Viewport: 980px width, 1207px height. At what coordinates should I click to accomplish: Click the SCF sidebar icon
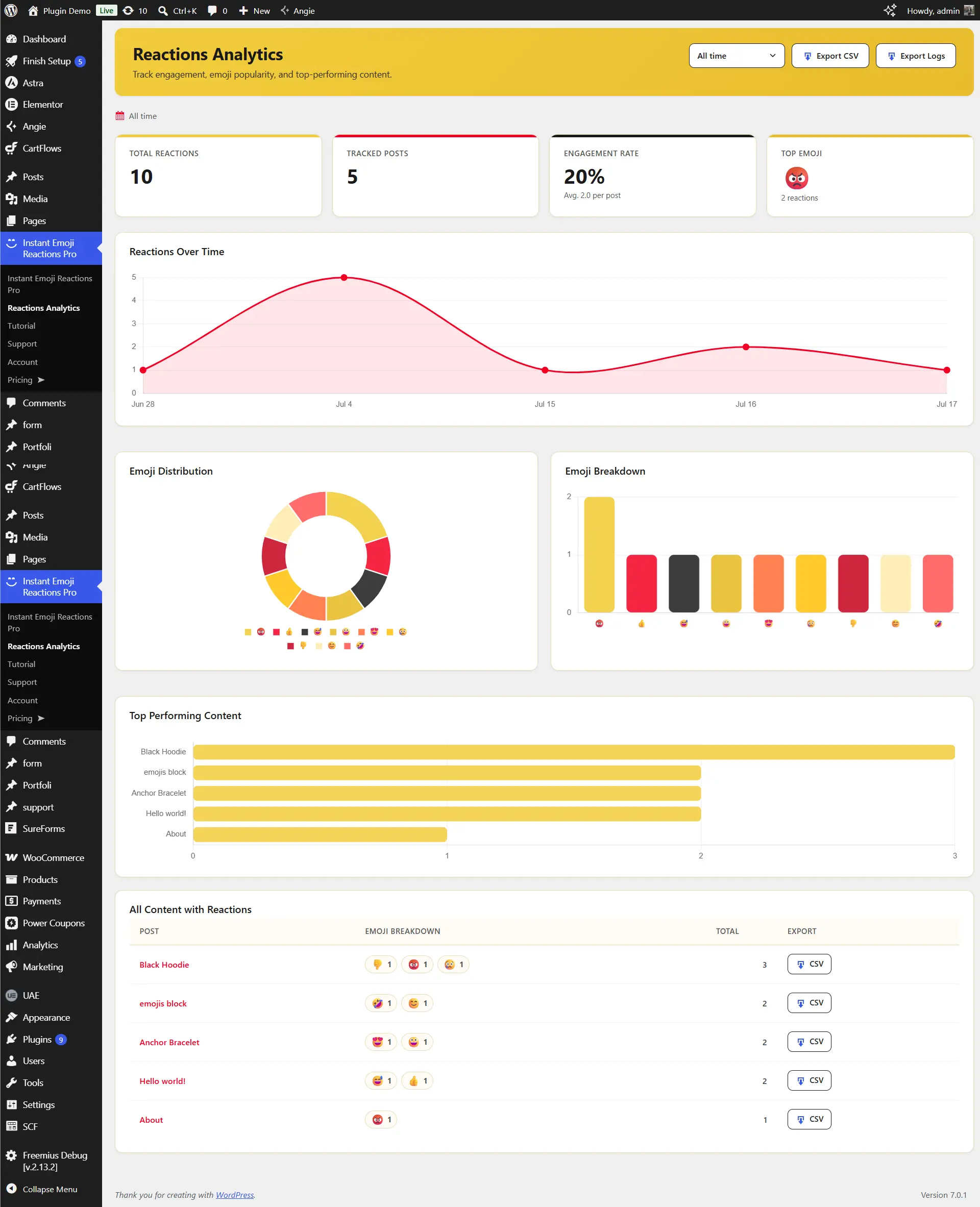(x=11, y=1126)
